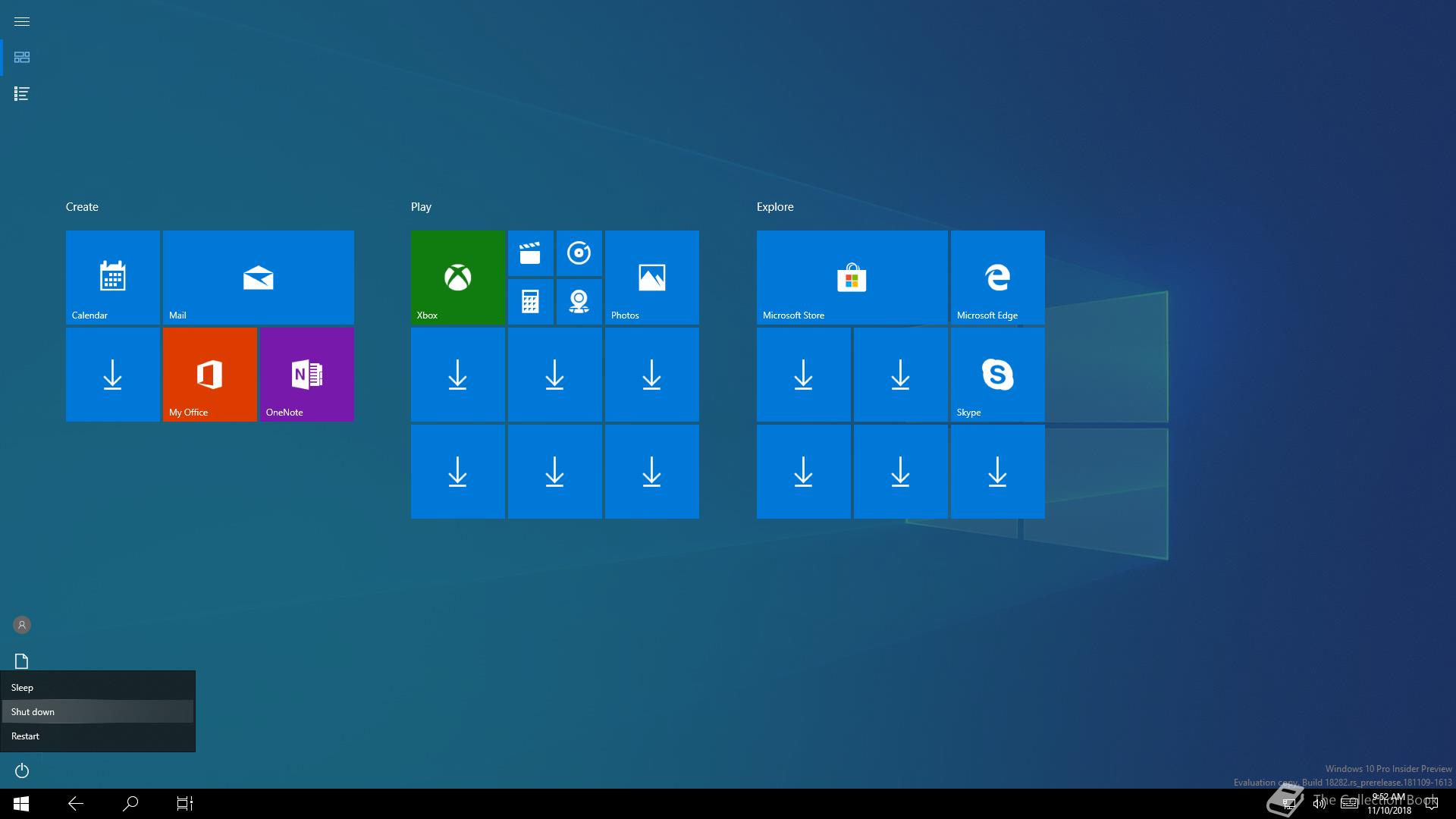Open the user account avatar icon
Image resolution: width=1456 pixels, height=819 pixels.
point(22,625)
